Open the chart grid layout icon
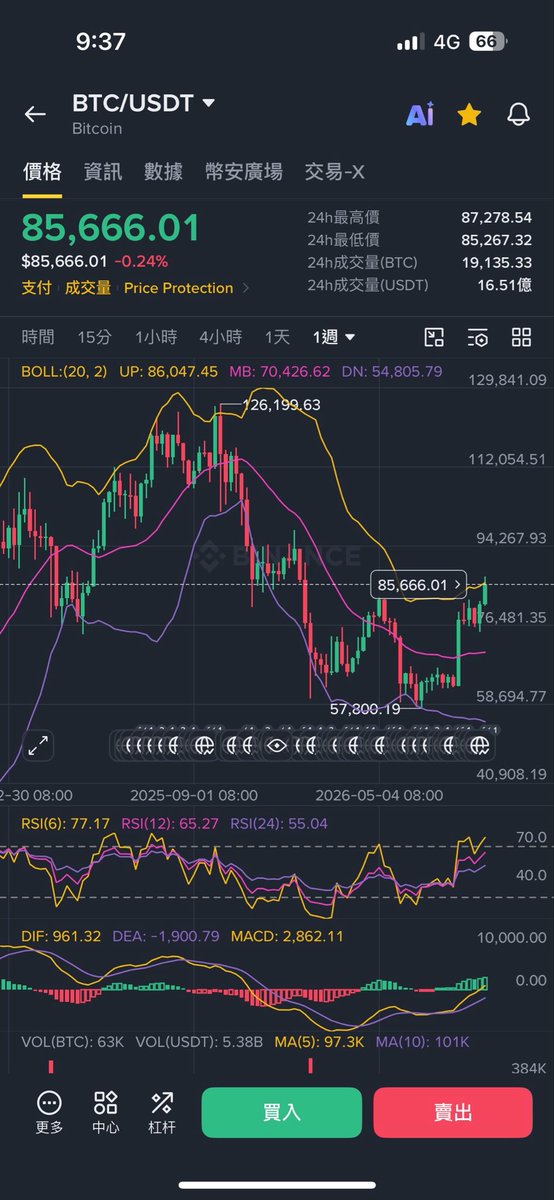This screenshot has width=554, height=1200. (x=521, y=337)
